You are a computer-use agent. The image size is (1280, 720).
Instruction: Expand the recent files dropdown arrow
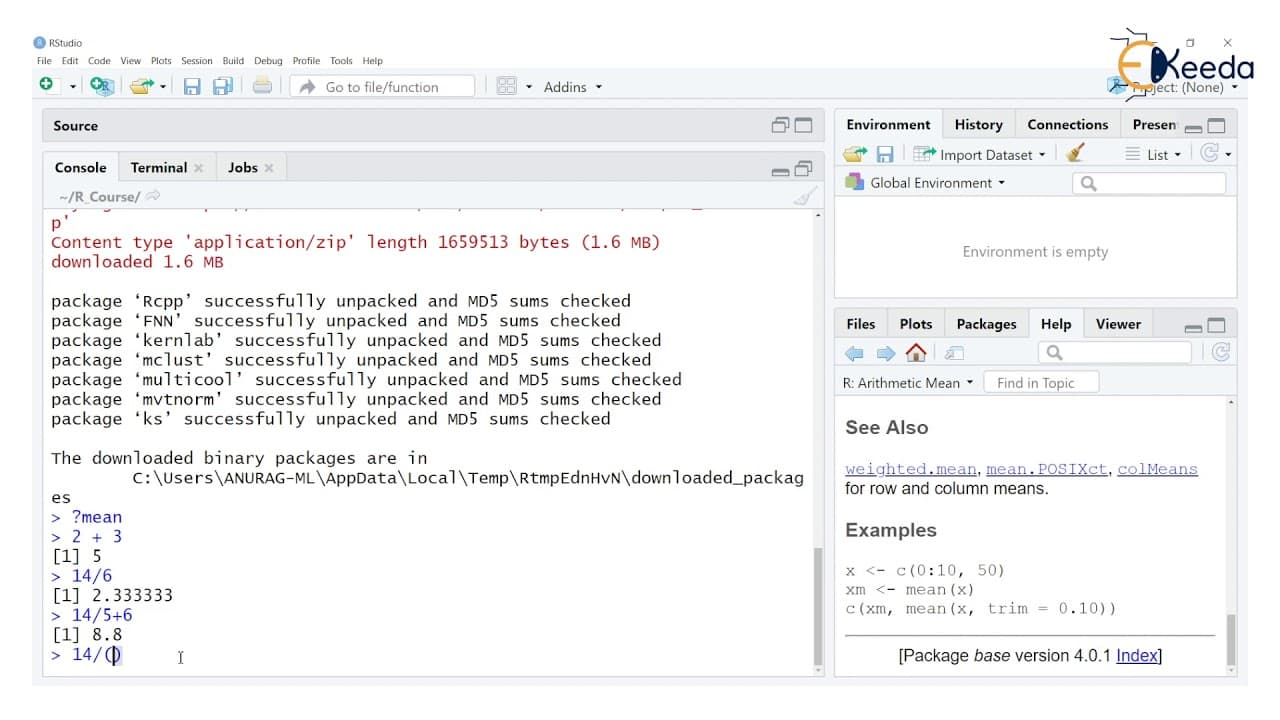pyautogui.click(x=163, y=87)
